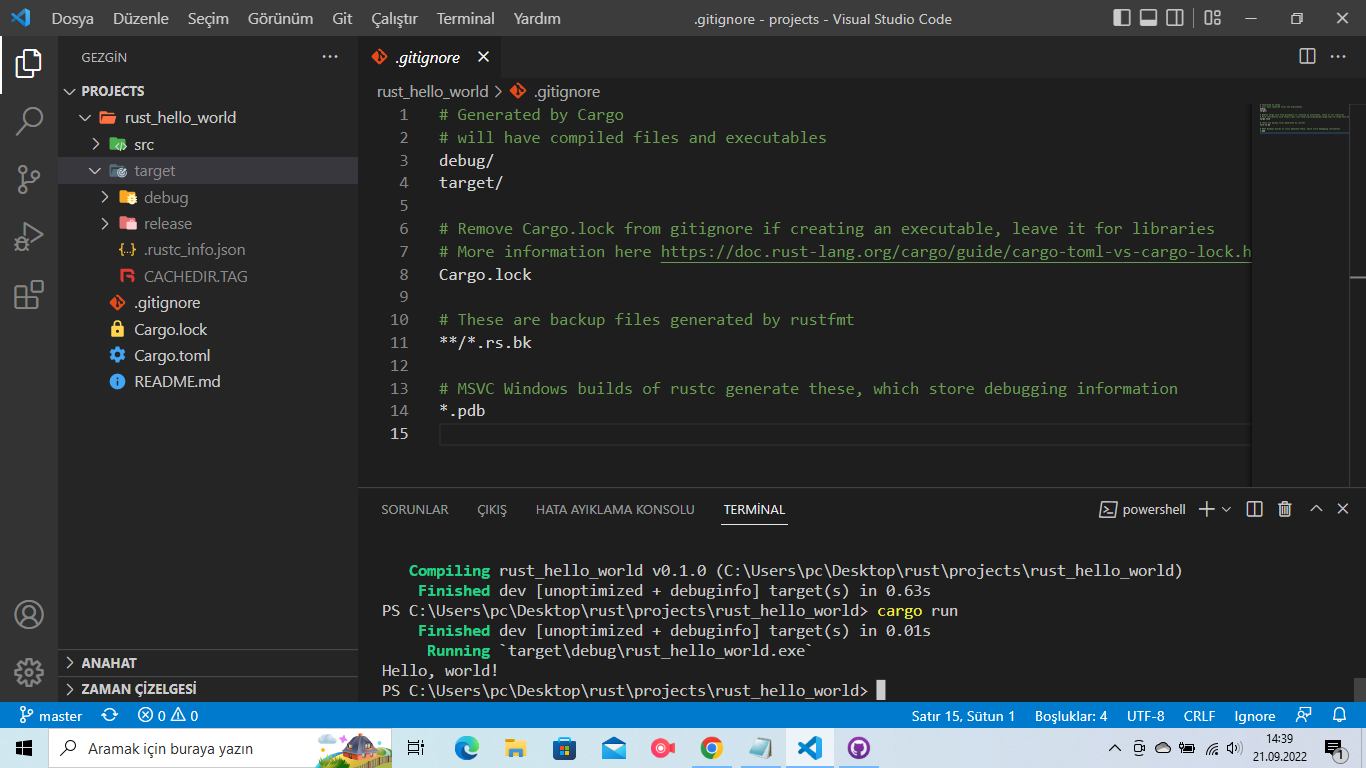Create a new terminal with plus icon

[1205, 509]
